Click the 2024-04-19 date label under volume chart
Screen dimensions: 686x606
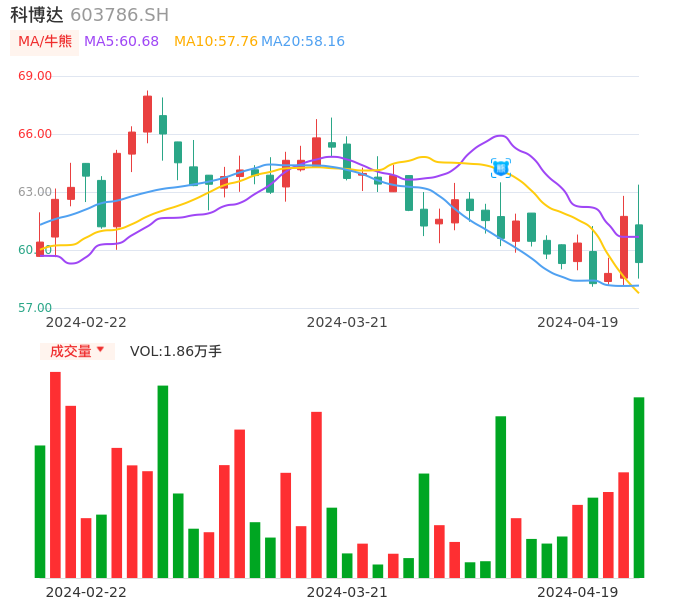(577, 592)
